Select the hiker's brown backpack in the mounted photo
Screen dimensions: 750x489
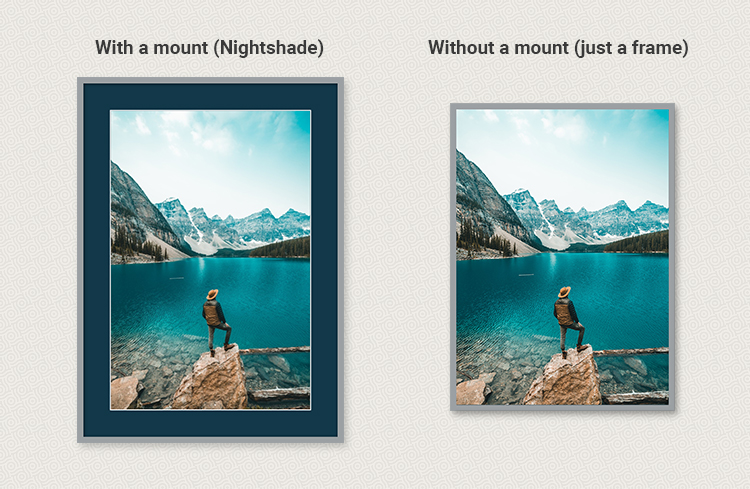(211, 313)
